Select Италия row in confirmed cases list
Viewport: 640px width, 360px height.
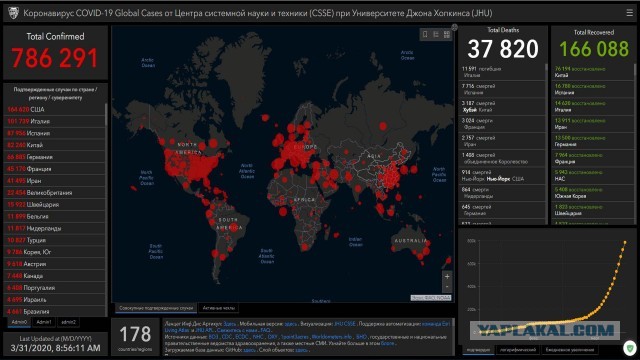[x=54, y=121]
